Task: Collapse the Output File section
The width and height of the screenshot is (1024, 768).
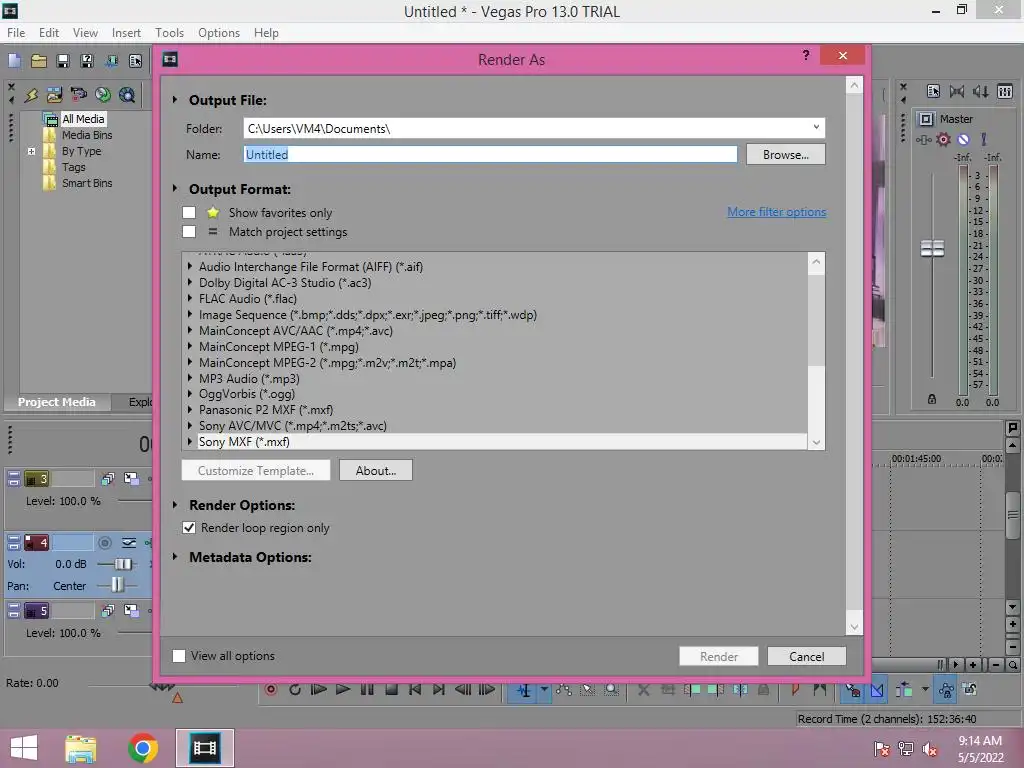Action: pos(175,100)
